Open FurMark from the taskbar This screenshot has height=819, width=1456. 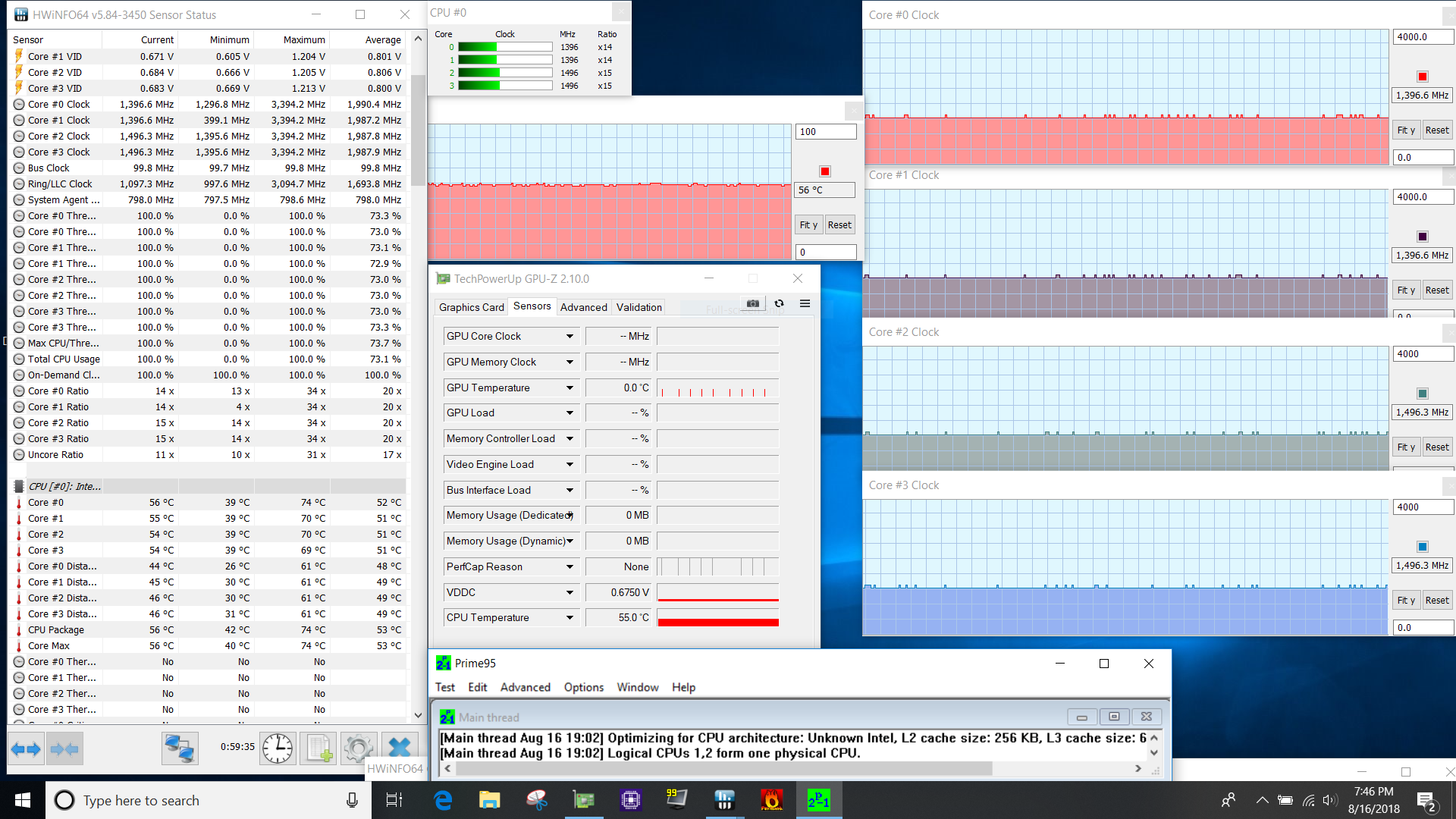coord(771,800)
